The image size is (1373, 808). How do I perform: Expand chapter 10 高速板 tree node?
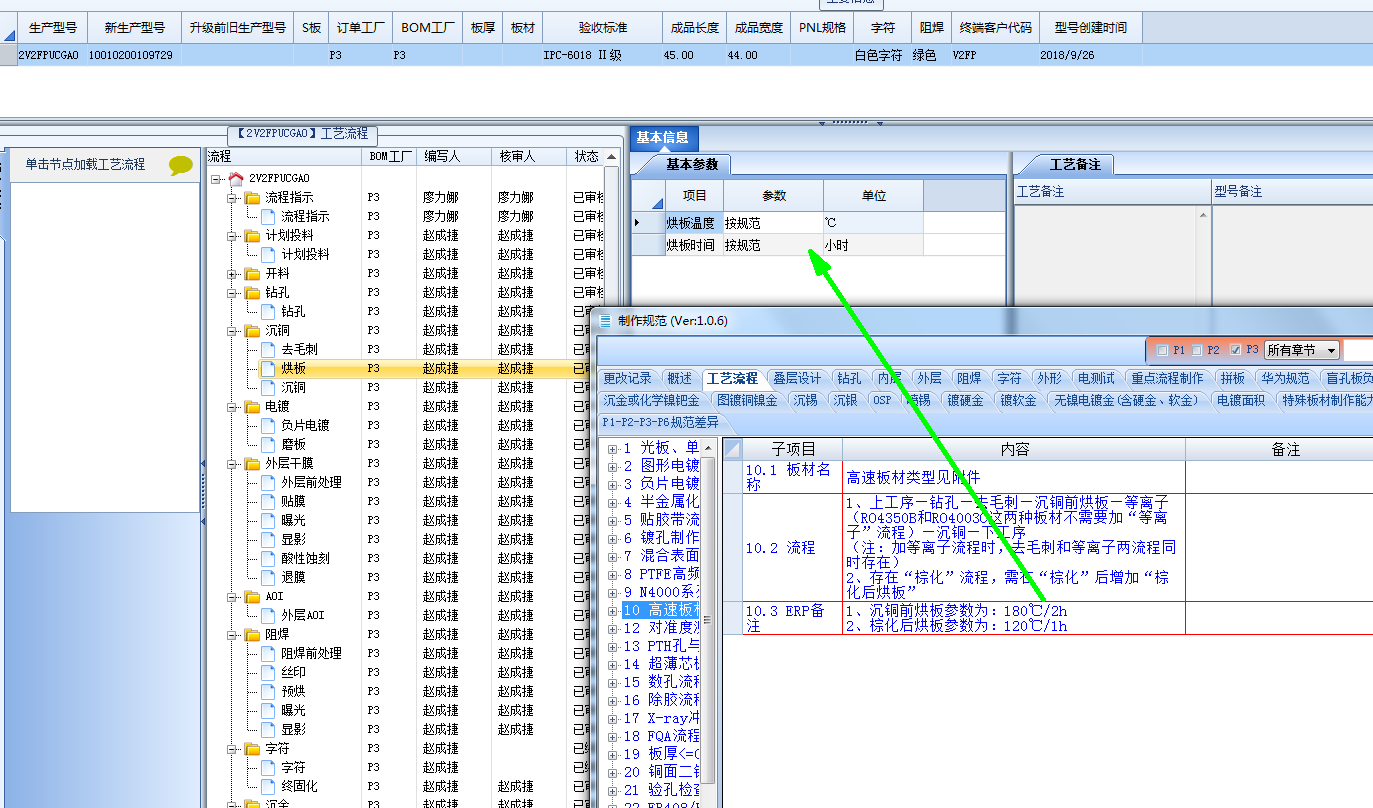(x=612, y=611)
